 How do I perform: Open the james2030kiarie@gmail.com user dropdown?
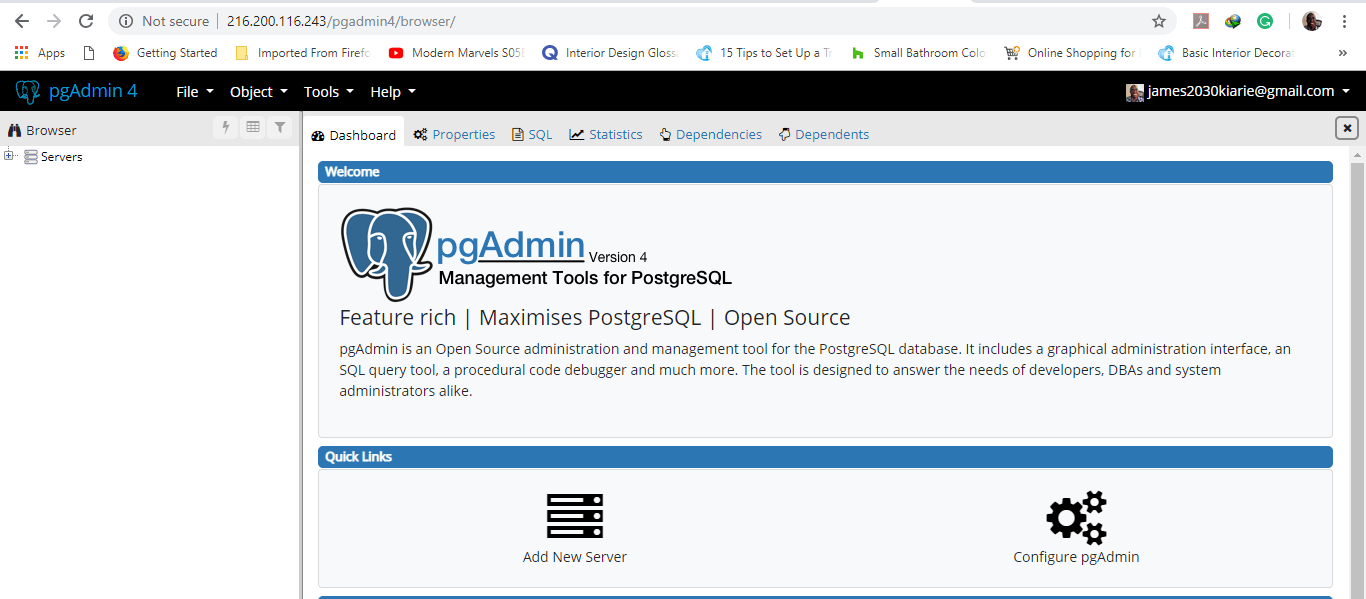1238,91
